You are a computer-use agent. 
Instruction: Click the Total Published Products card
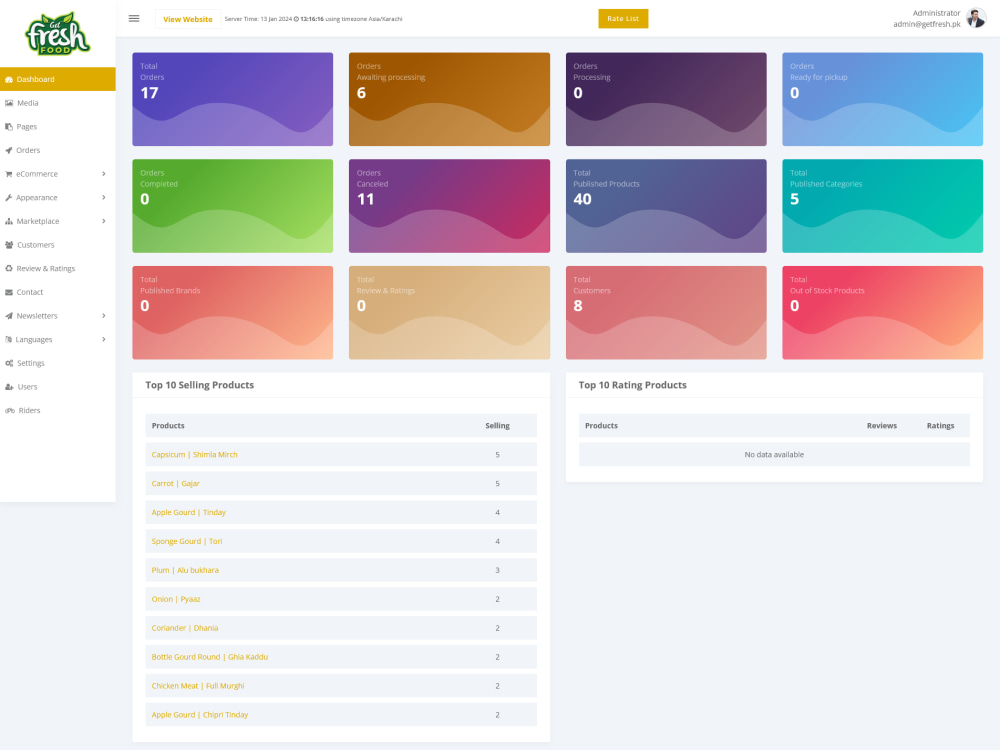click(666, 205)
